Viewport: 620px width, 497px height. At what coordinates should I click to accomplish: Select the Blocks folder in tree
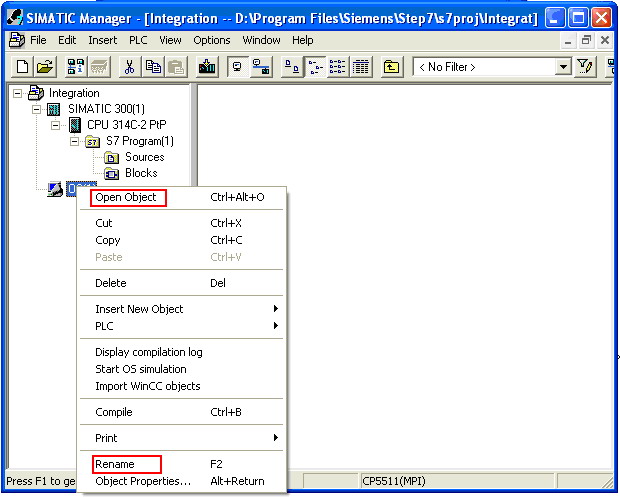point(141,173)
